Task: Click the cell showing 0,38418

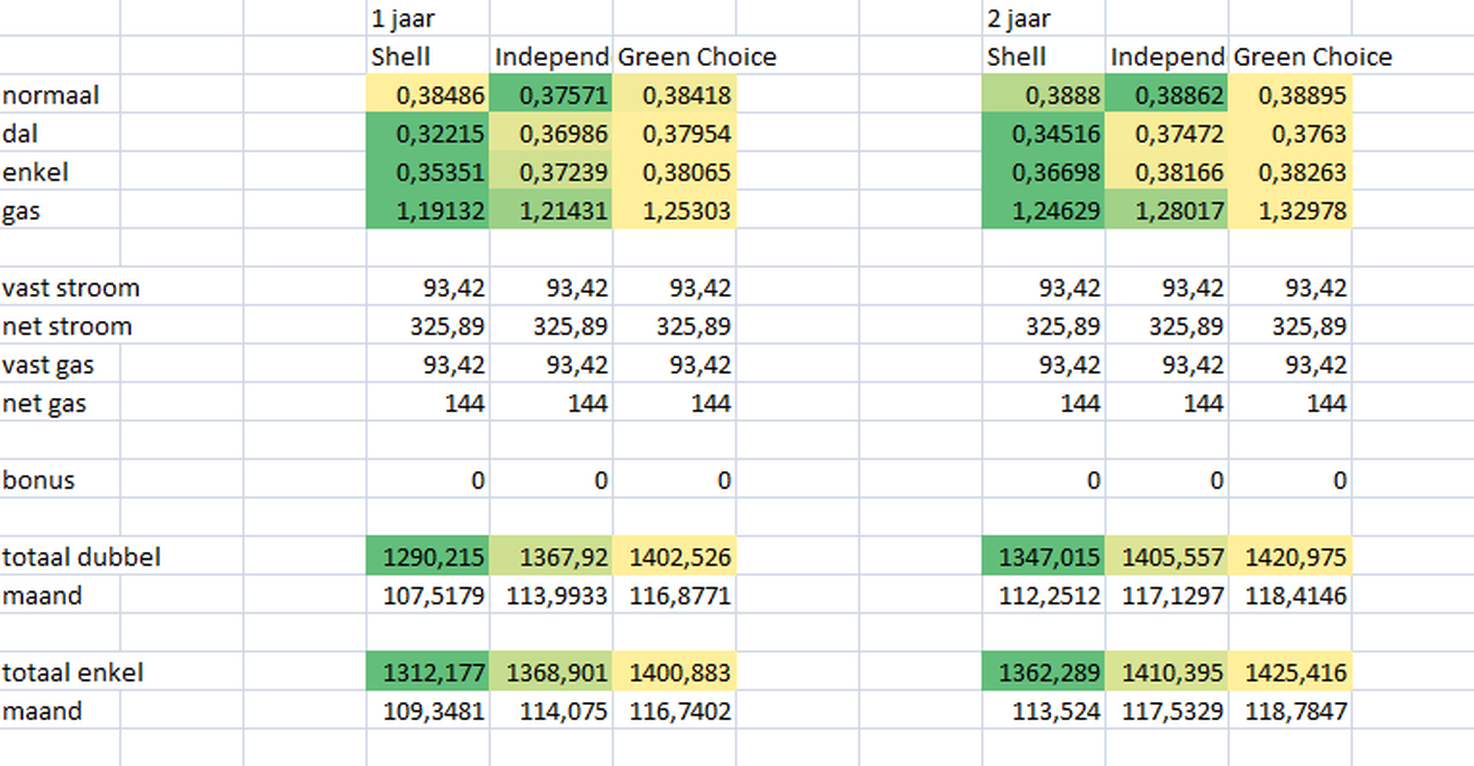Action: click(x=674, y=95)
